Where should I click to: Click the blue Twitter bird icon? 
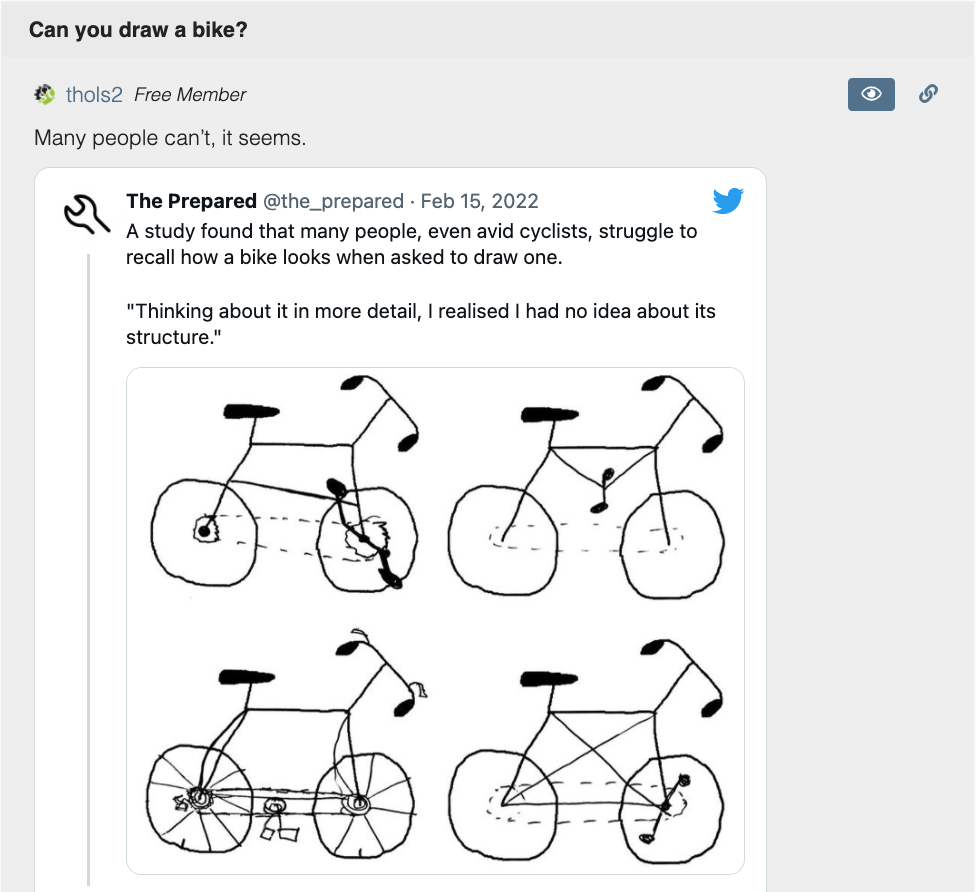727,201
